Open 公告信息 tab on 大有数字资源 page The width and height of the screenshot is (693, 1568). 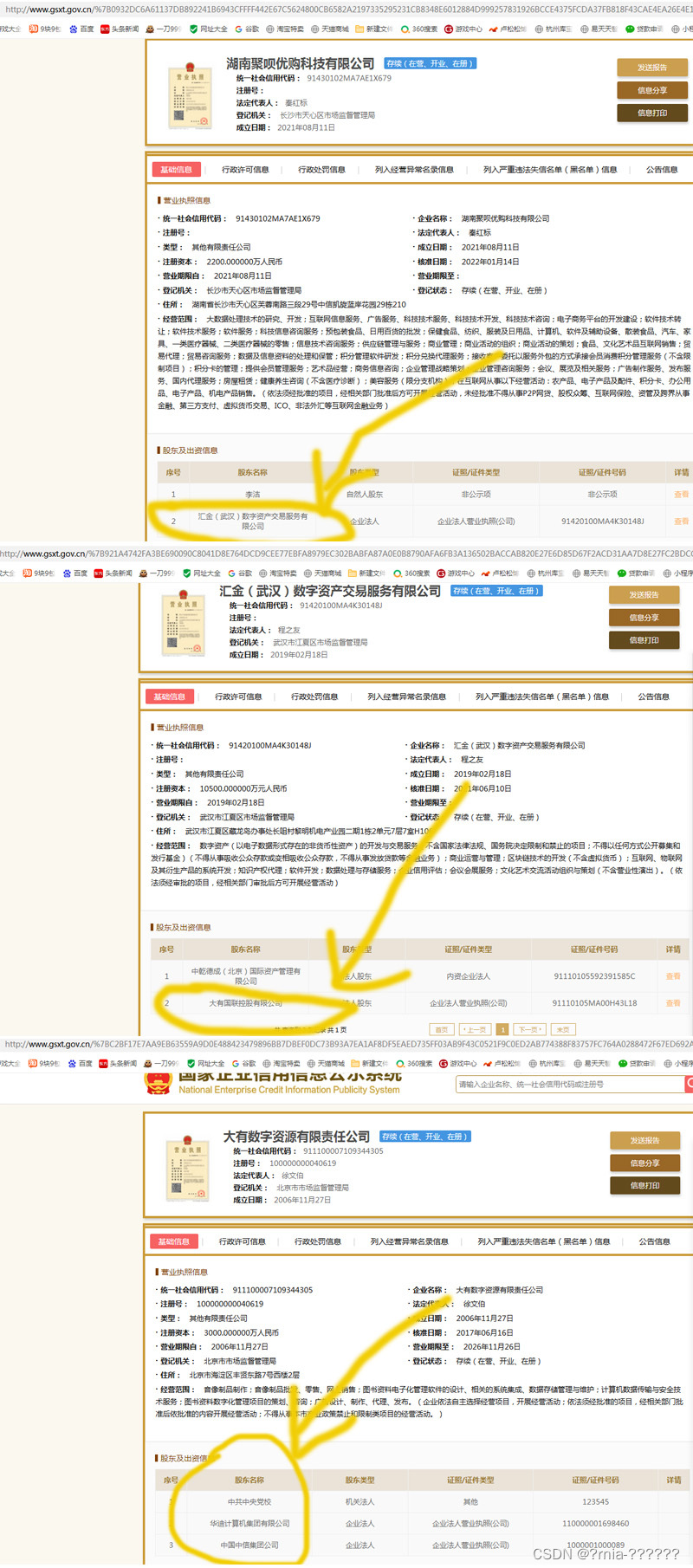coord(656,1241)
